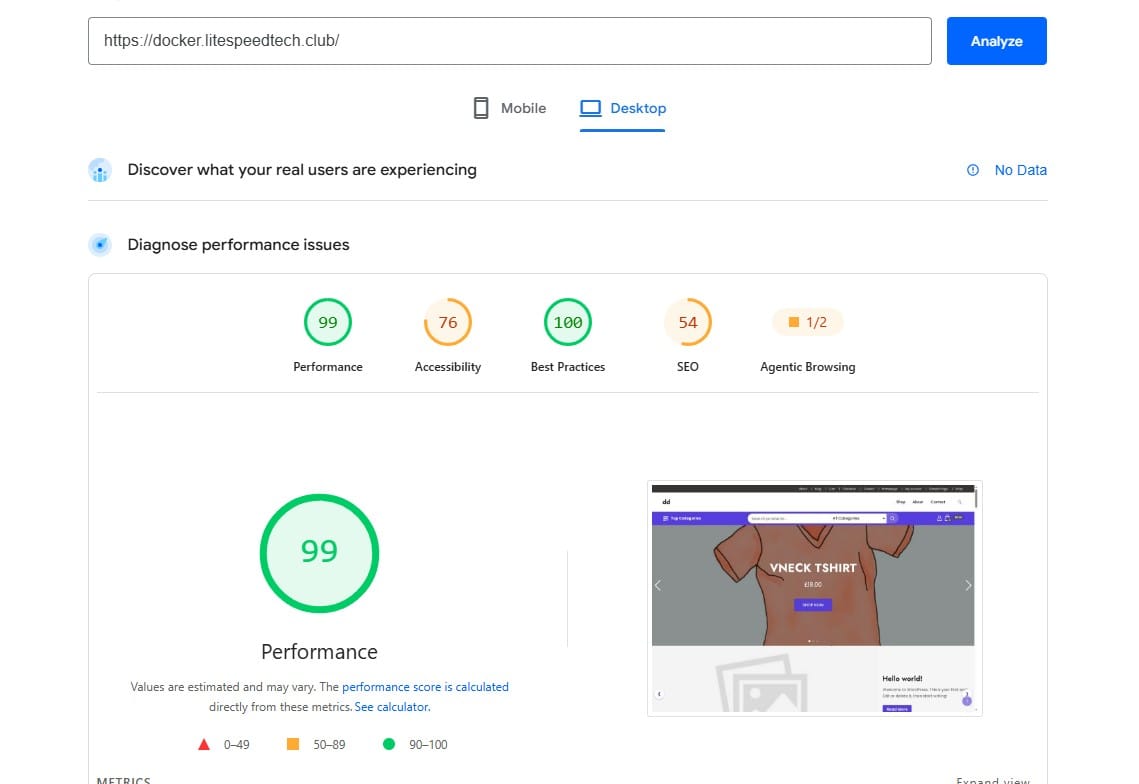This screenshot has width=1139, height=784.
Task: Click the Diagnose performance issues icon
Action: coord(100,245)
